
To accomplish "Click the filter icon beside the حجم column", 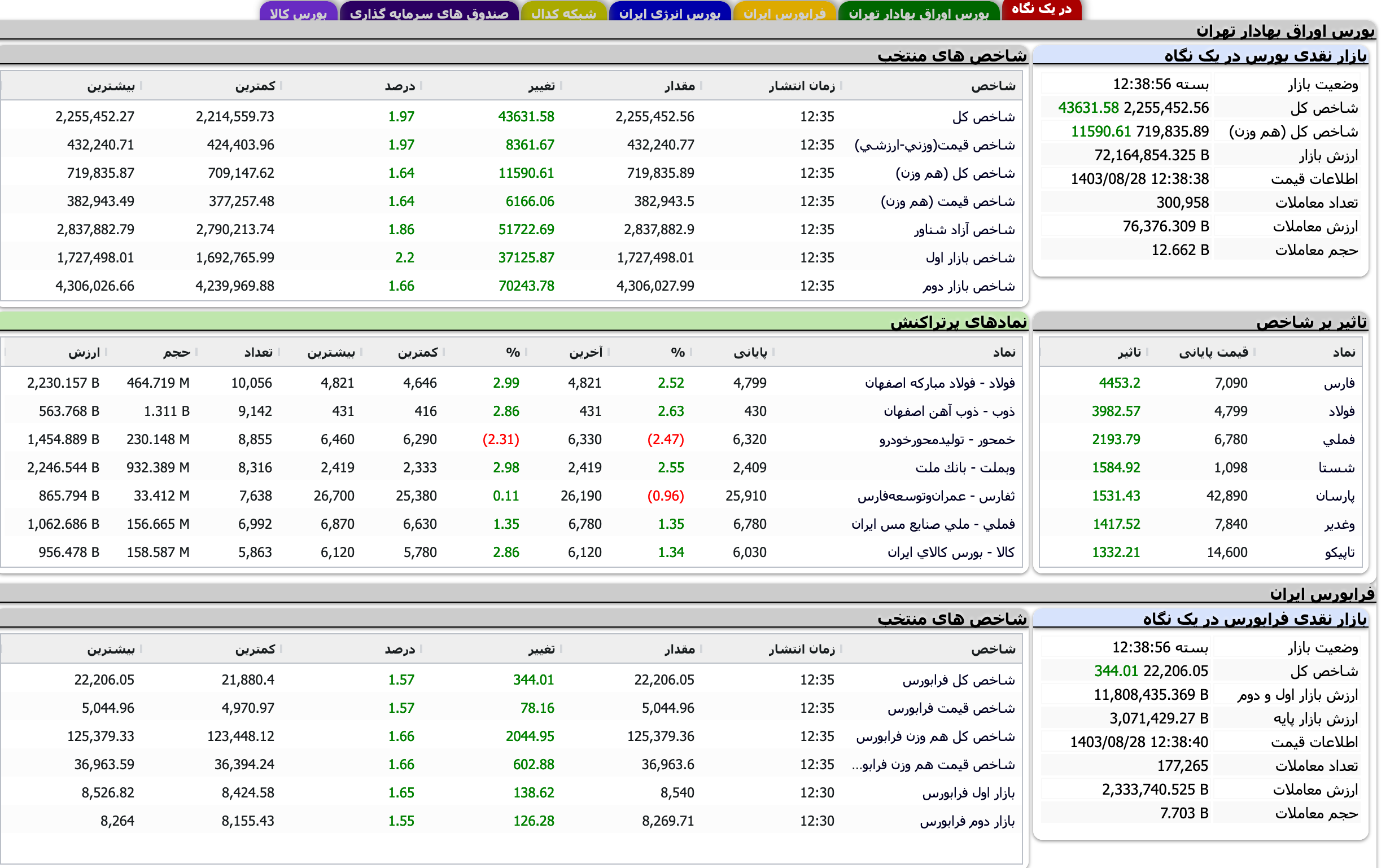I will [196, 353].
